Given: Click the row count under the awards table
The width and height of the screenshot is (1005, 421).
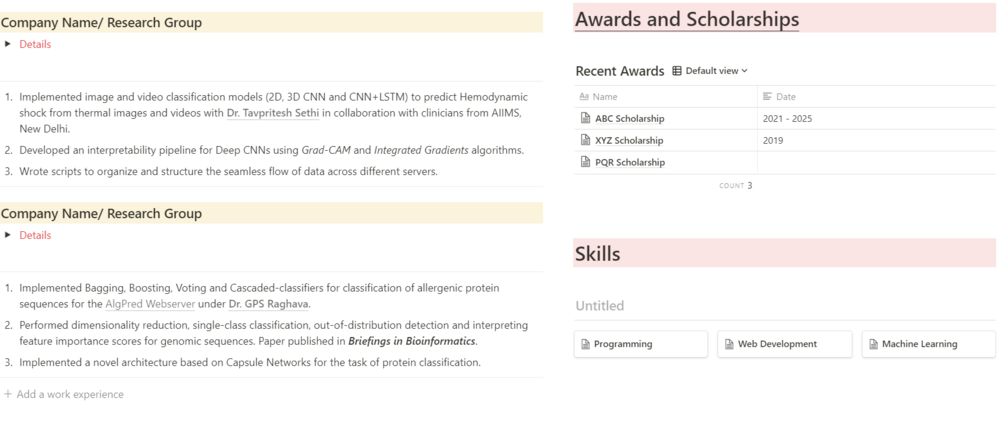Looking at the screenshot, I should [736, 185].
